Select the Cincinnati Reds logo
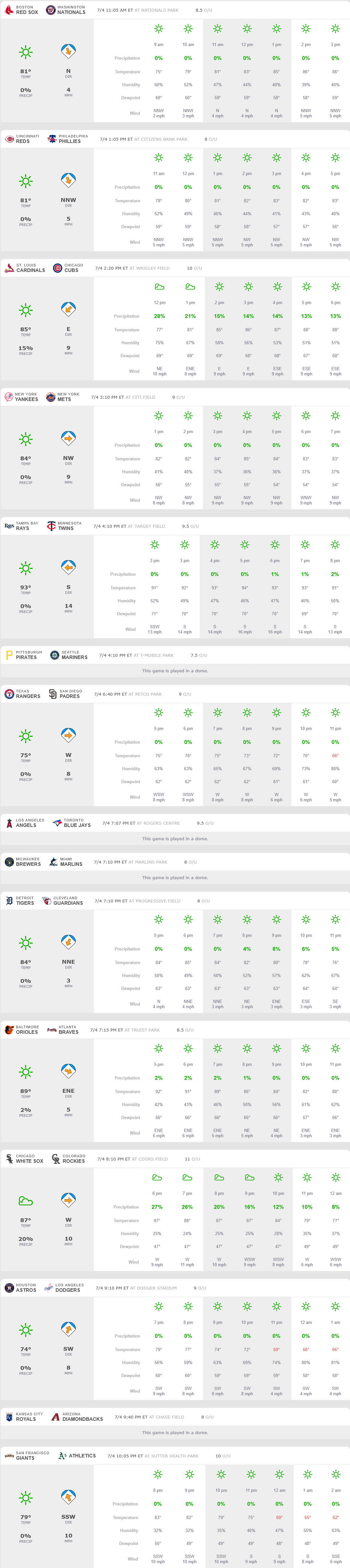This screenshot has width=350, height=1568. (9, 139)
